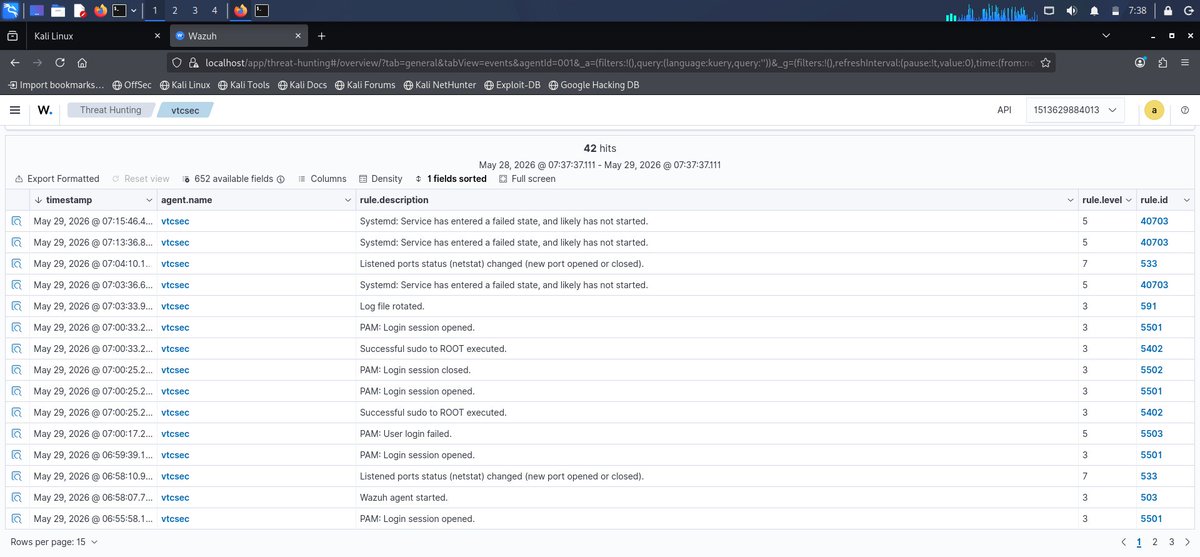Viewport: 1200px width, 557px height.
Task: Open the vtcsec agent link in first row
Action: point(175,221)
